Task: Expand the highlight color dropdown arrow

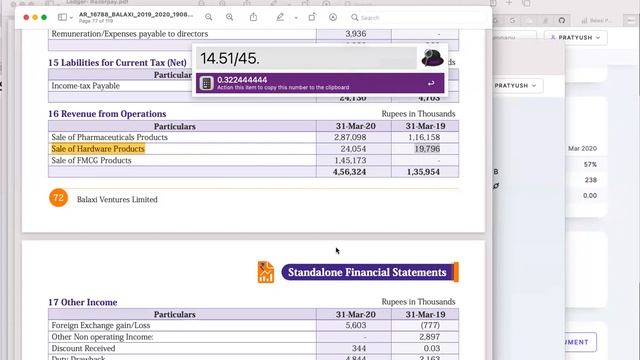Action: (296, 18)
